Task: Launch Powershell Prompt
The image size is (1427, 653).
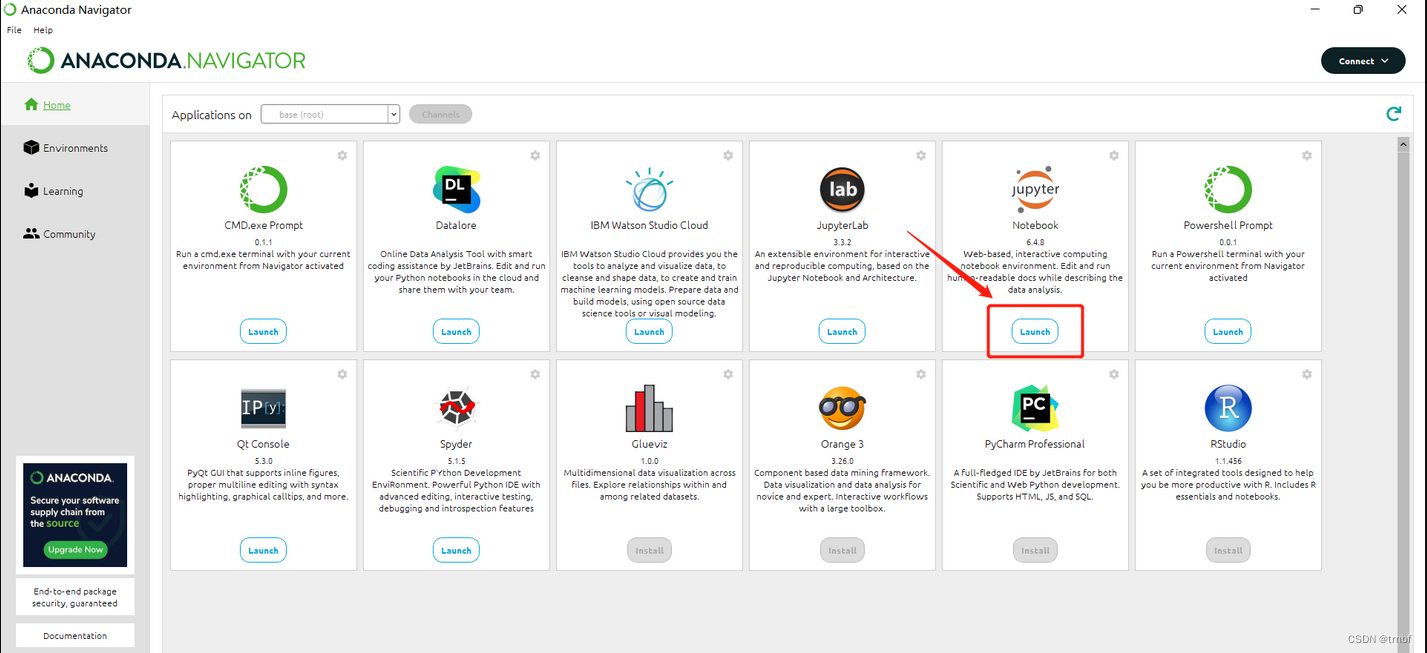Action: [1228, 331]
